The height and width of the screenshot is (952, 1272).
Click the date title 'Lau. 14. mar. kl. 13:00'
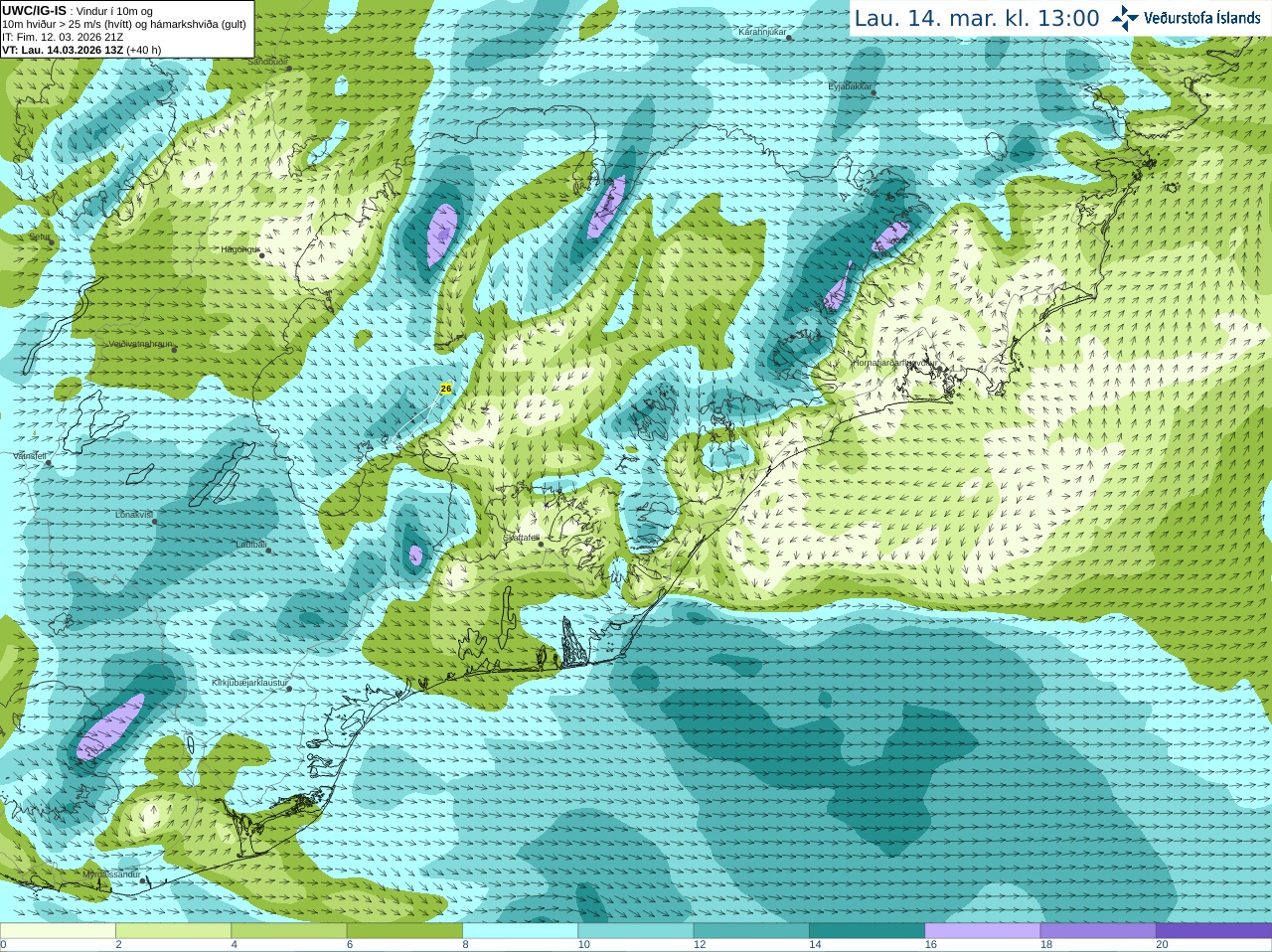977,18
